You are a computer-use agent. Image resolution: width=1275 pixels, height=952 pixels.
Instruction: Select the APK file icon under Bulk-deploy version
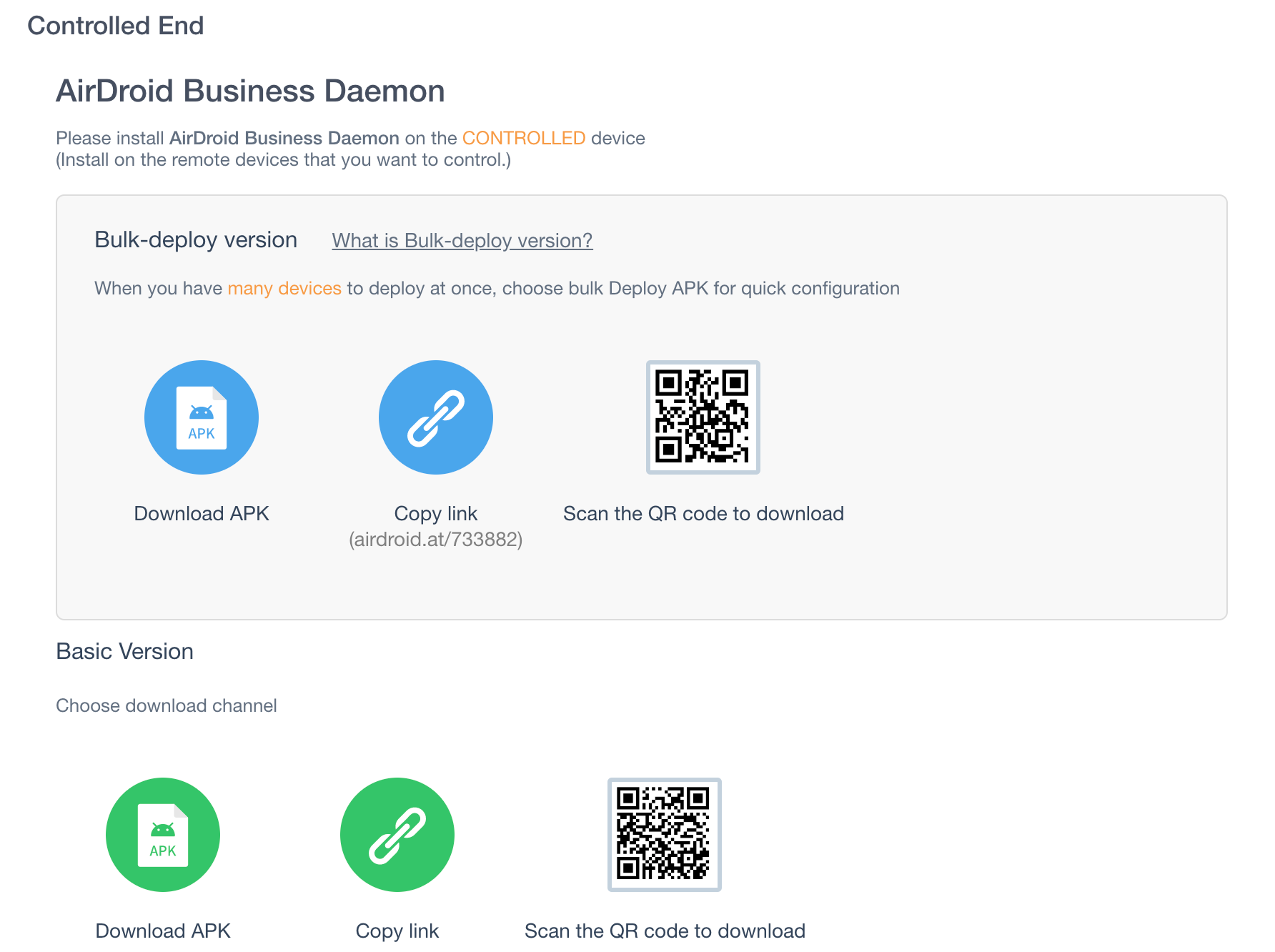201,417
